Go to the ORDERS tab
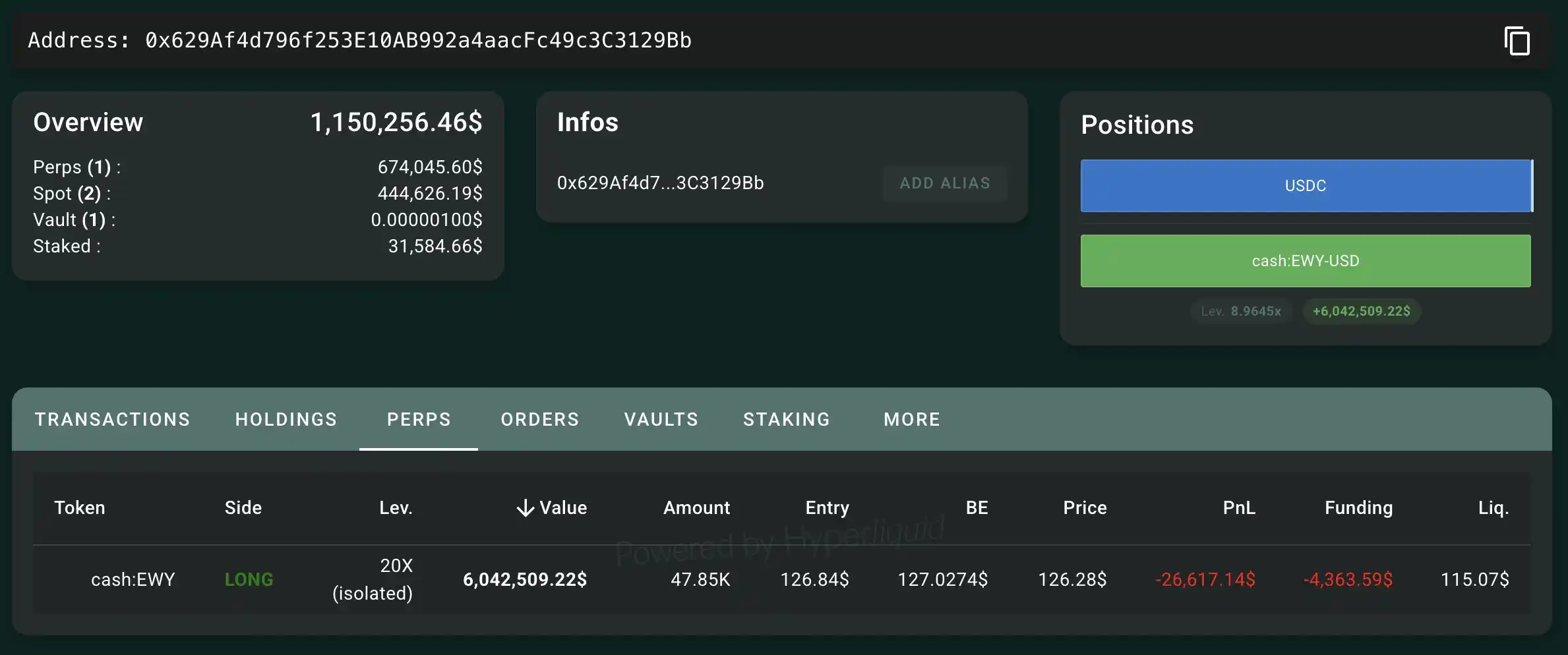Viewport: 1568px width, 655px height. pos(540,420)
